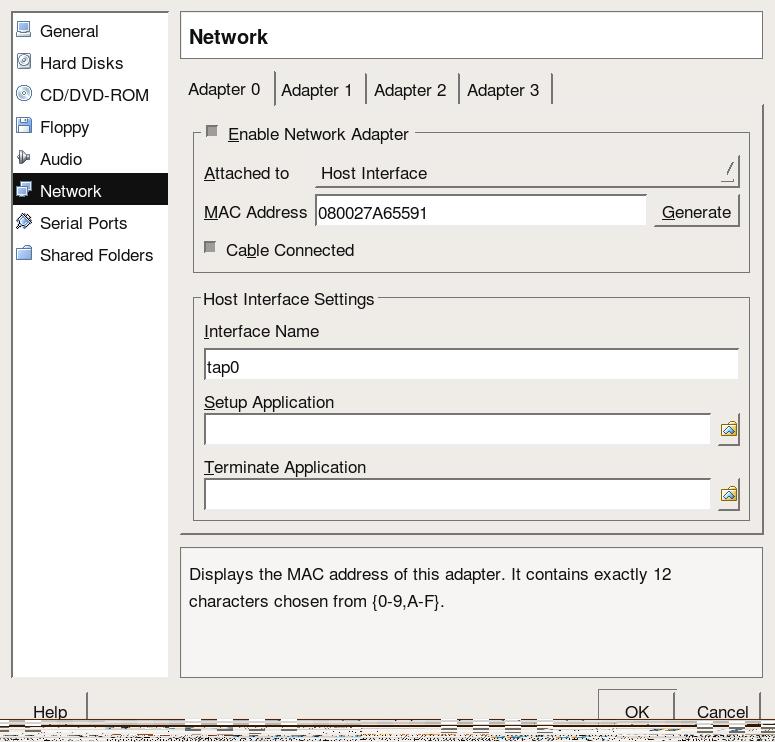Open Shared Folders settings

pos(90,255)
